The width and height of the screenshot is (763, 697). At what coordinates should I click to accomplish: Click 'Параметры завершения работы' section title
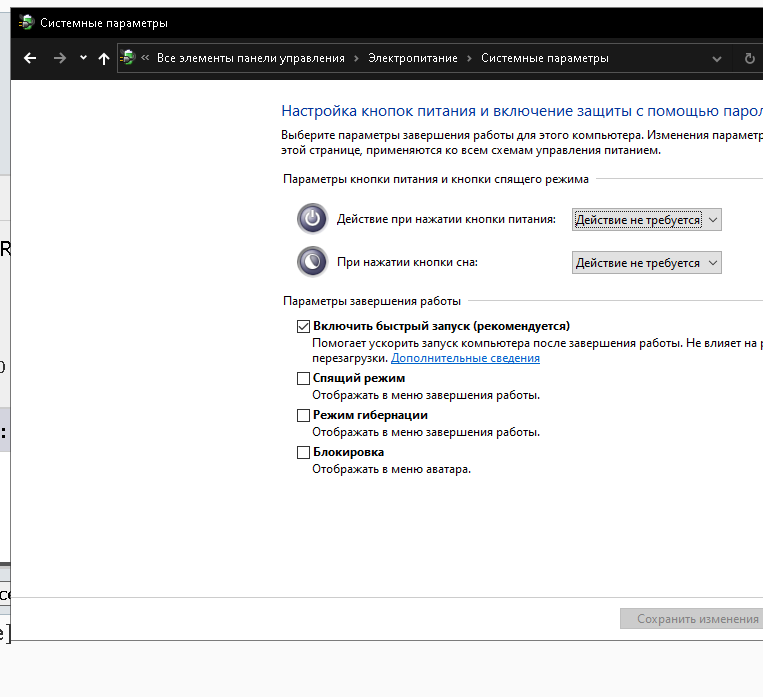coord(372,301)
